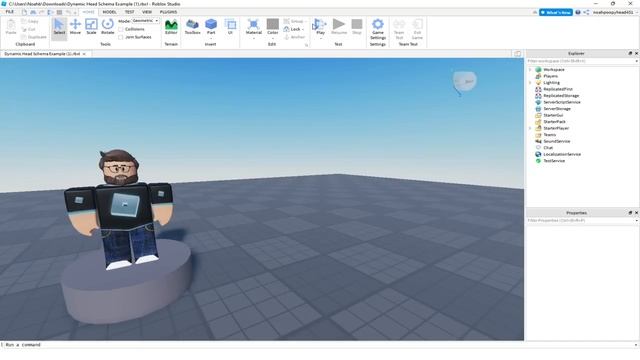Click the LocalizationService globe icon
Image resolution: width=640 pixels, height=360 pixels.
[538, 154]
